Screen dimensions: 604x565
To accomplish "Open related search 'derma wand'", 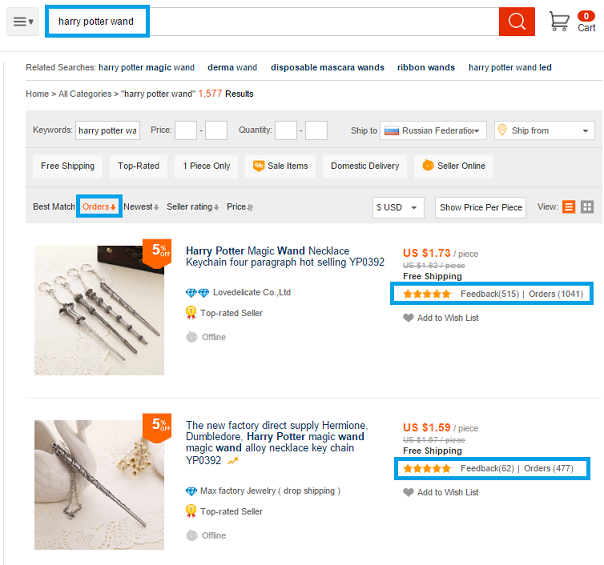I will (x=232, y=68).
